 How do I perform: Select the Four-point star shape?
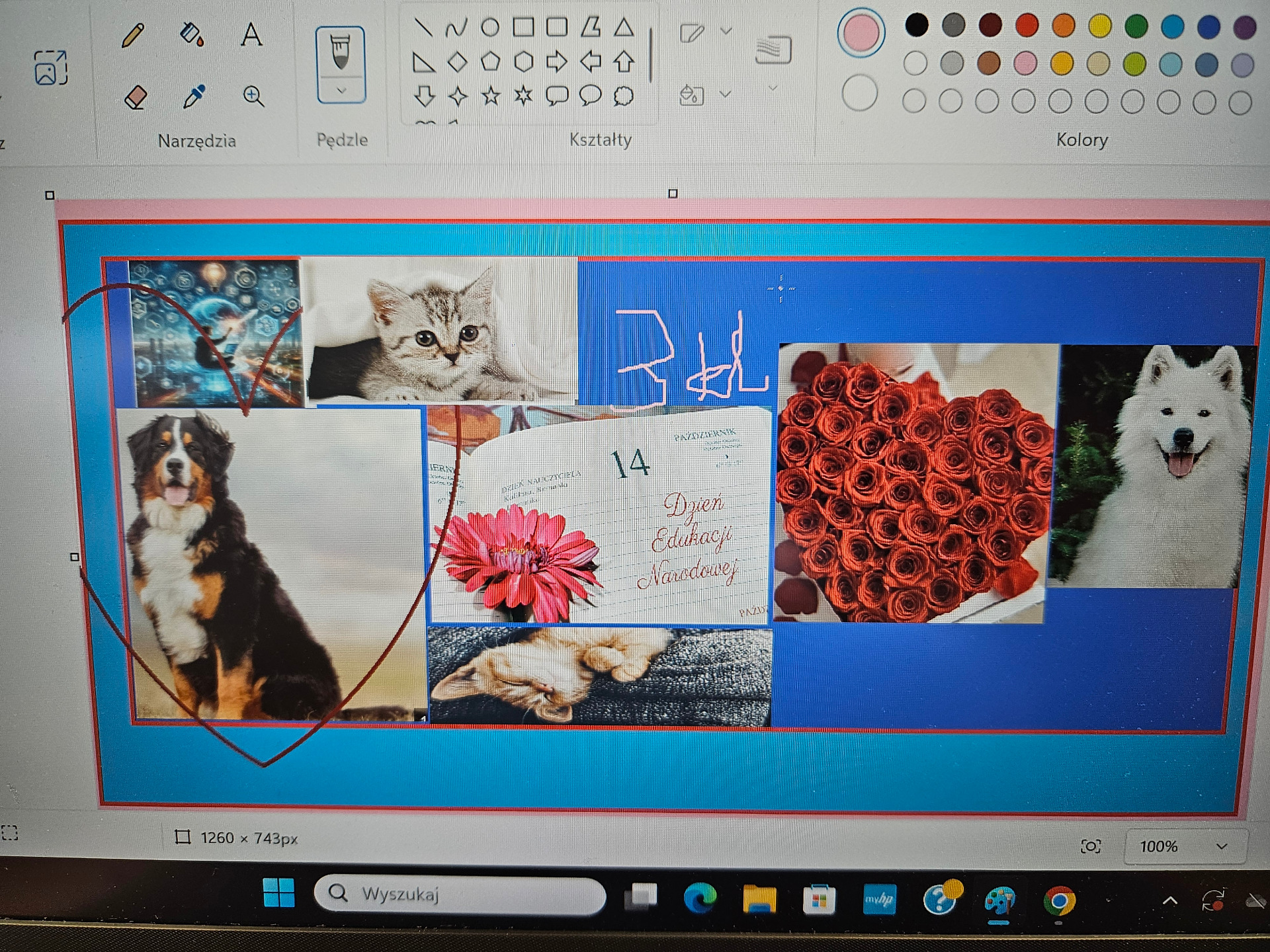coord(458,97)
